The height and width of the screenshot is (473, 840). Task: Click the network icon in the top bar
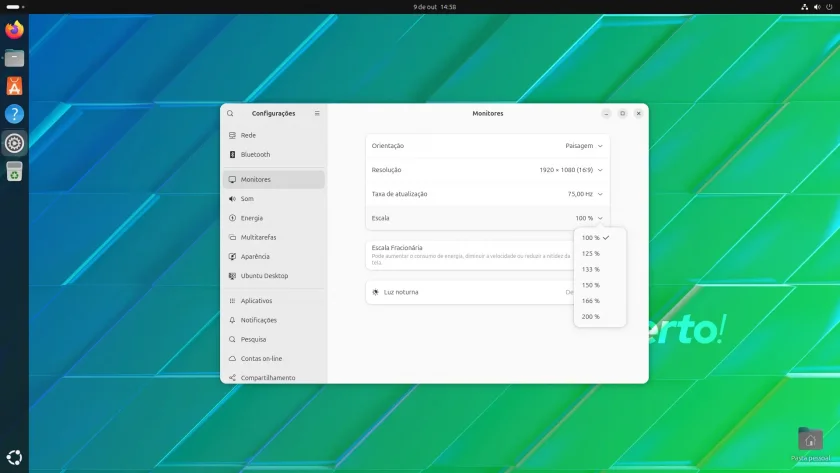point(805,7)
